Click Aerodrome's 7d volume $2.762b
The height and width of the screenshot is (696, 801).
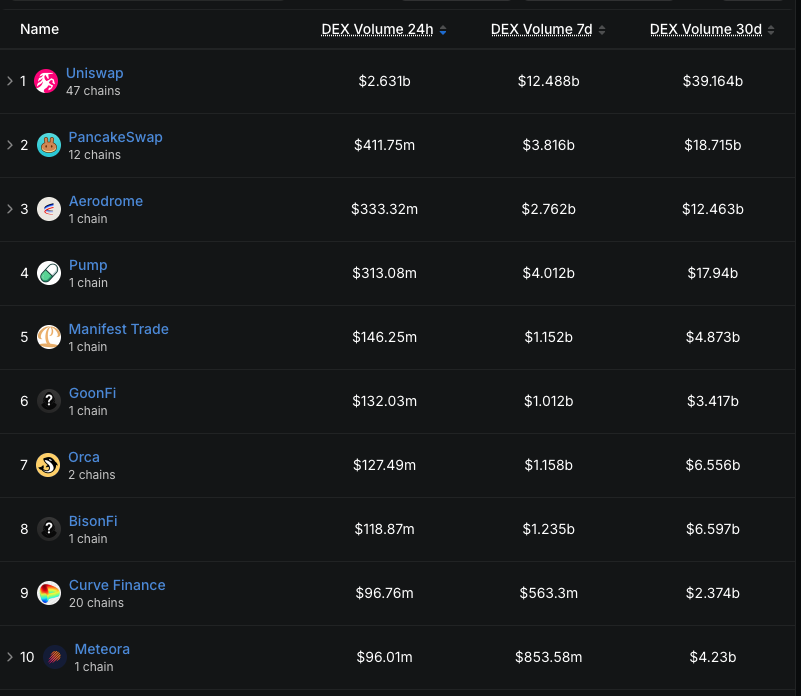(x=548, y=209)
